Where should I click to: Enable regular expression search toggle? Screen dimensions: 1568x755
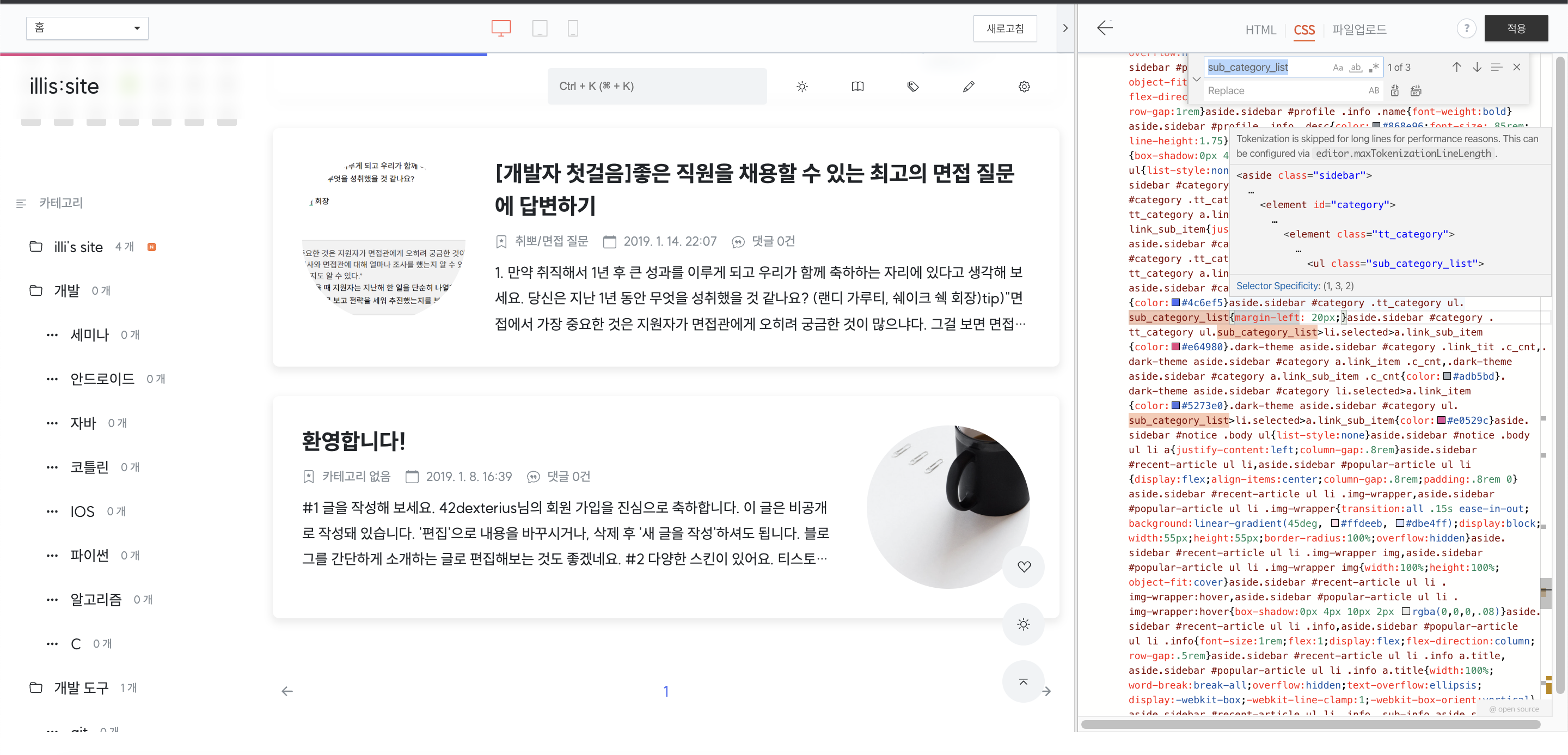pyautogui.click(x=1373, y=68)
